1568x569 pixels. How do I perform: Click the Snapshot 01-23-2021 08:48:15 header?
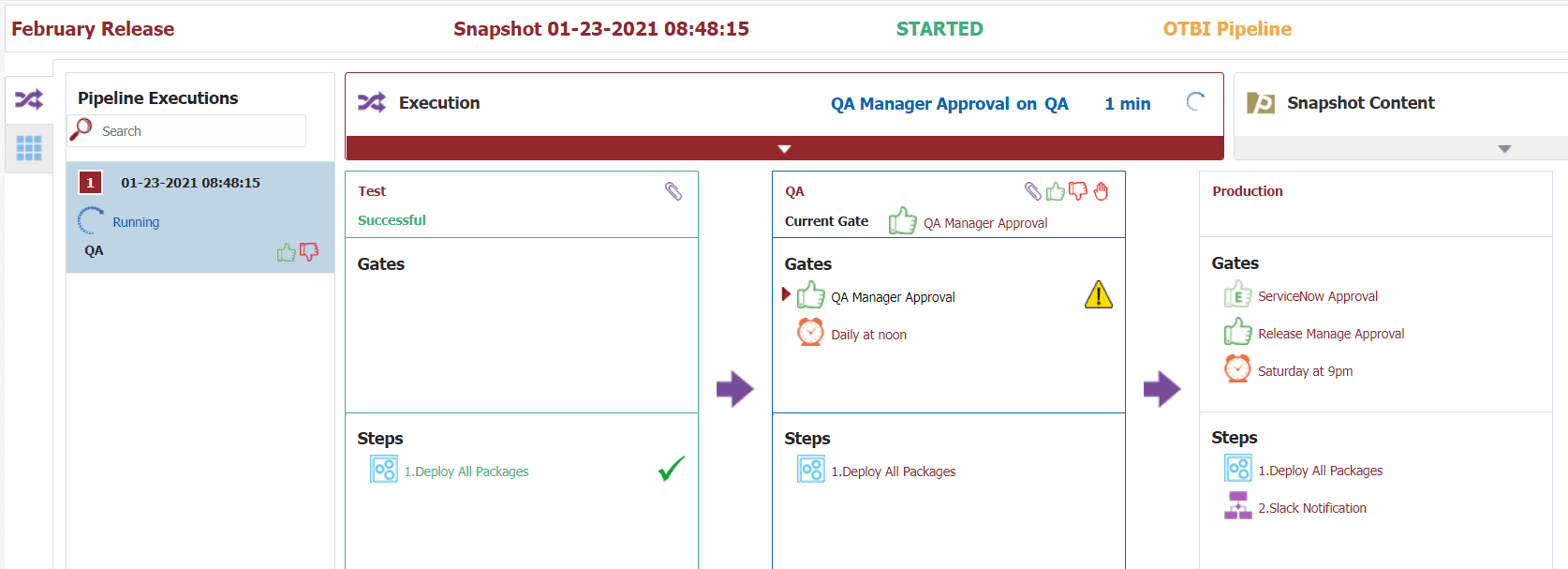coord(601,29)
